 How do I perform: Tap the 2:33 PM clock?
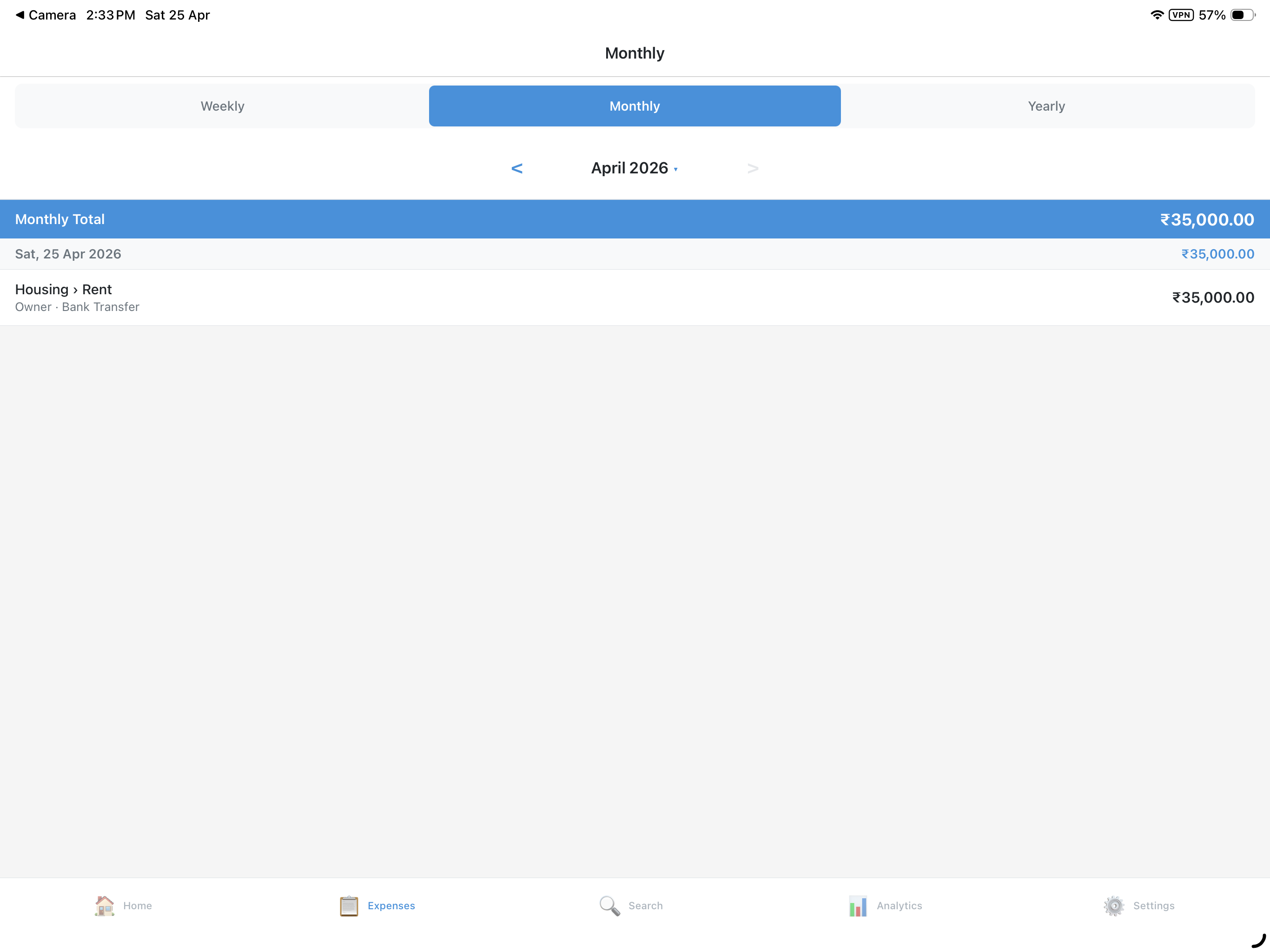click(x=111, y=15)
